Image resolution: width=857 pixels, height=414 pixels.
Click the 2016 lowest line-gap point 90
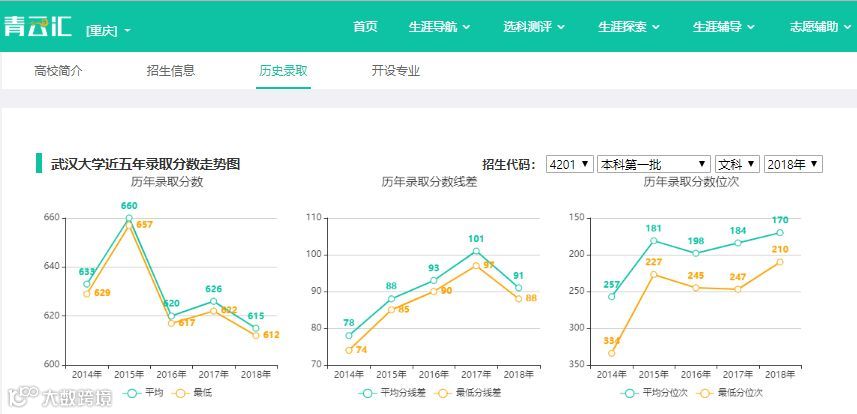pyautogui.click(x=433, y=291)
